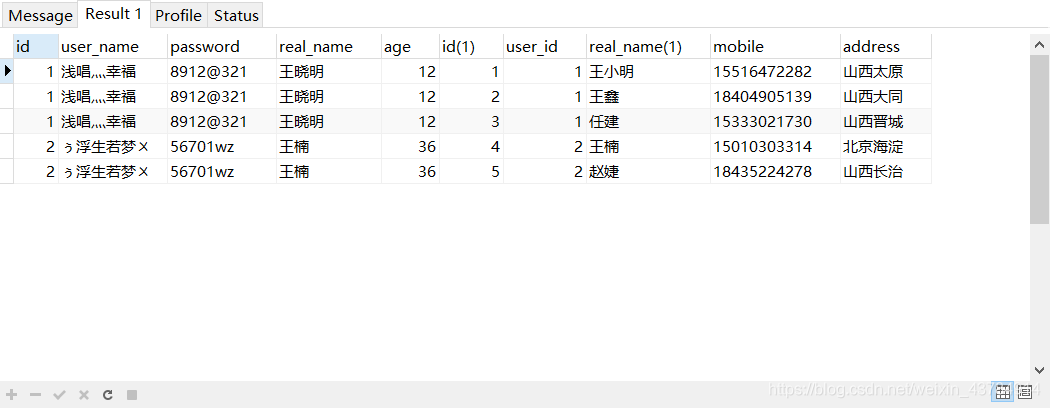Image resolution: width=1050 pixels, height=408 pixels.
Task: Click the id(1) column header
Action: pos(471,46)
